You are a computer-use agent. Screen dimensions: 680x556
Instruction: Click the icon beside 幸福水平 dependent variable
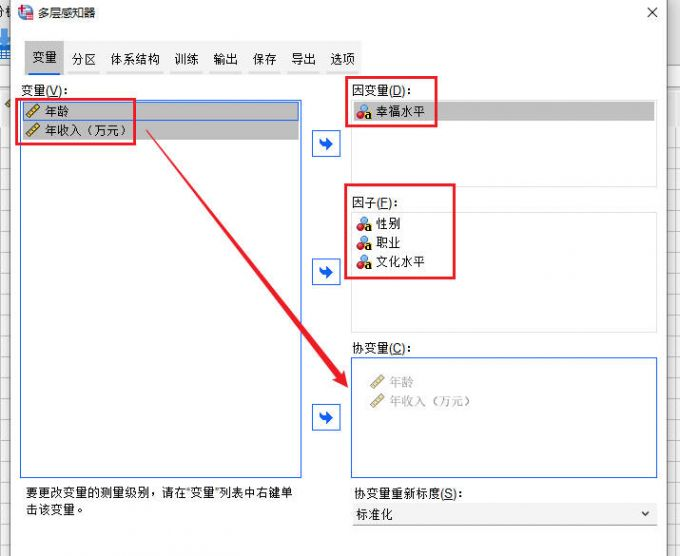(x=364, y=112)
